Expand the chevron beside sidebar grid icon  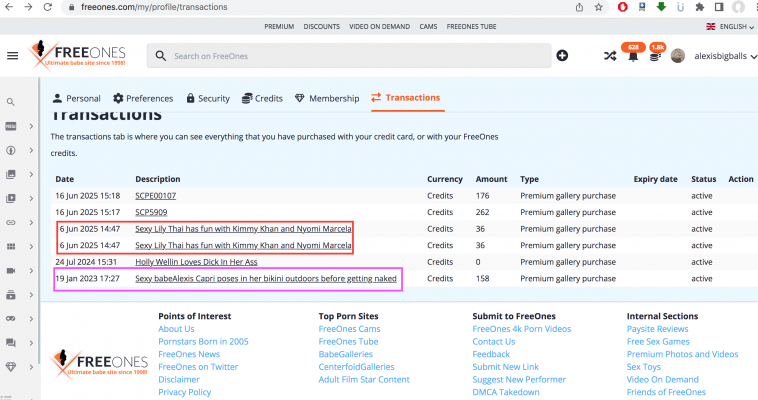pyautogui.click(x=31, y=247)
